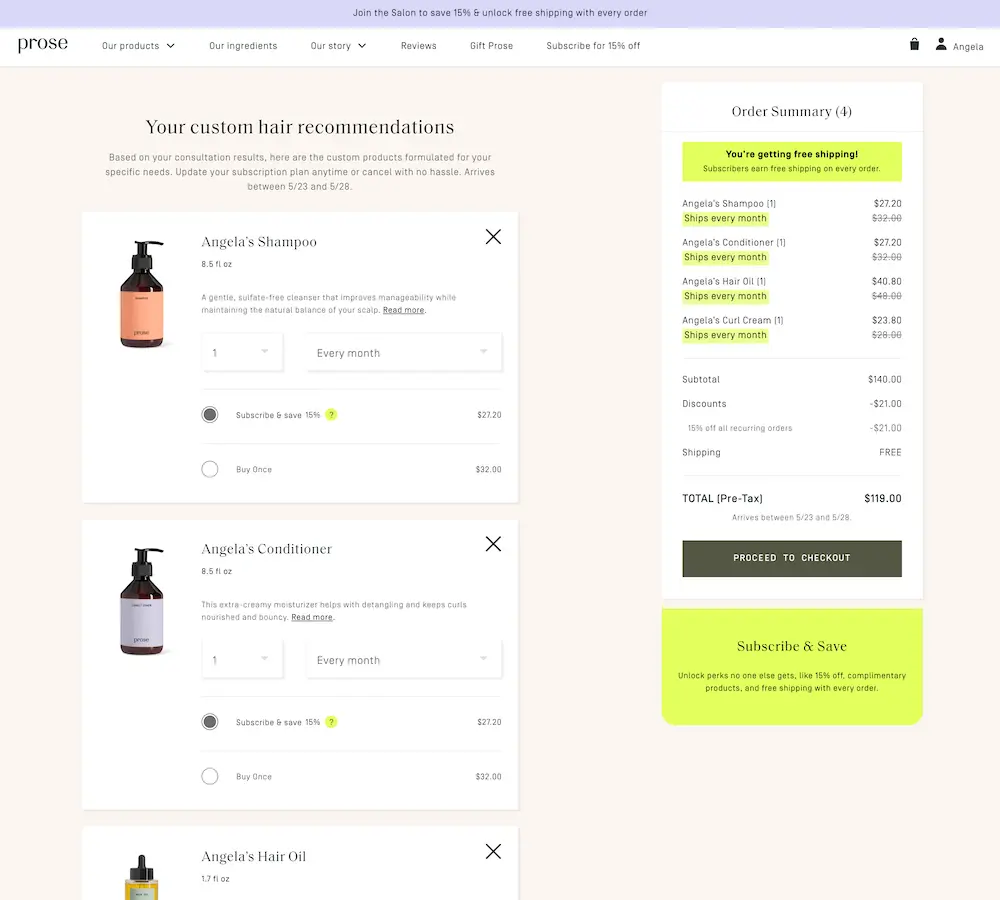Click the Angela's Shampoo product title
The height and width of the screenshot is (900, 1000).
click(x=259, y=242)
